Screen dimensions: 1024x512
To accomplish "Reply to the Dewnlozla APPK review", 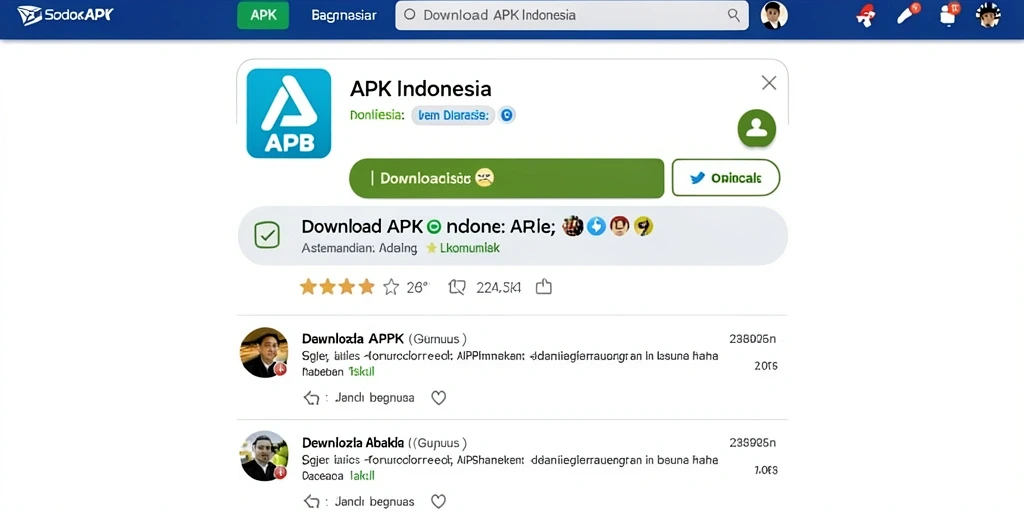I will [x=359, y=398].
